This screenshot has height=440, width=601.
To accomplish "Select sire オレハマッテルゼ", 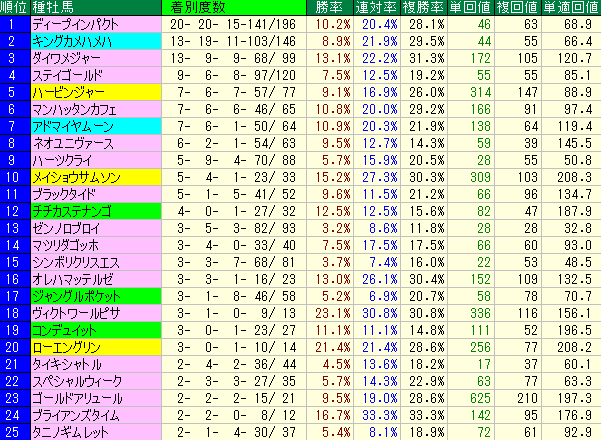I will (96, 279).
